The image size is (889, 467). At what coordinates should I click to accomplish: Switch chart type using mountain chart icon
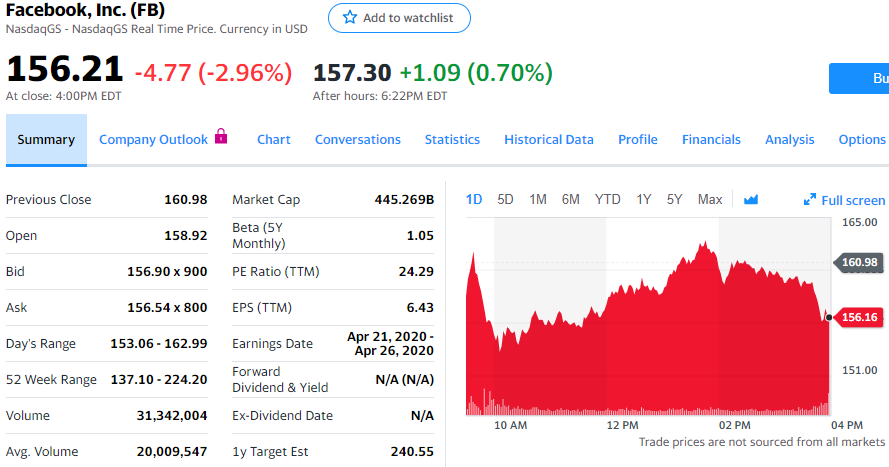(x=751, y=200)
